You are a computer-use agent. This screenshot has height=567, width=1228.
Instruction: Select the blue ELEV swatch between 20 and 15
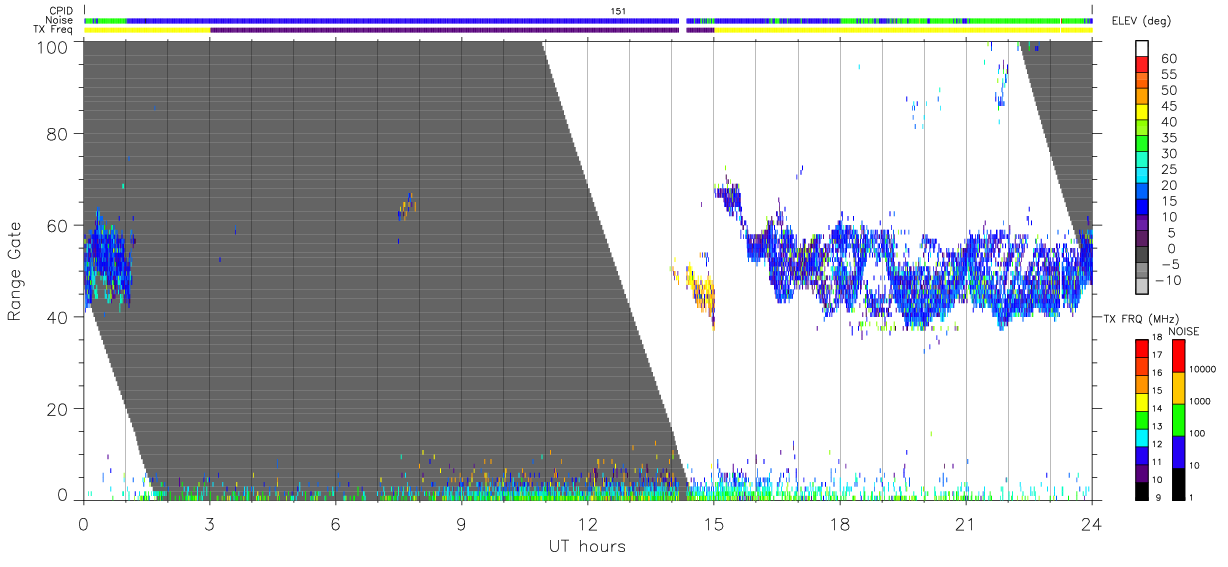click(x=1142, y=193)
